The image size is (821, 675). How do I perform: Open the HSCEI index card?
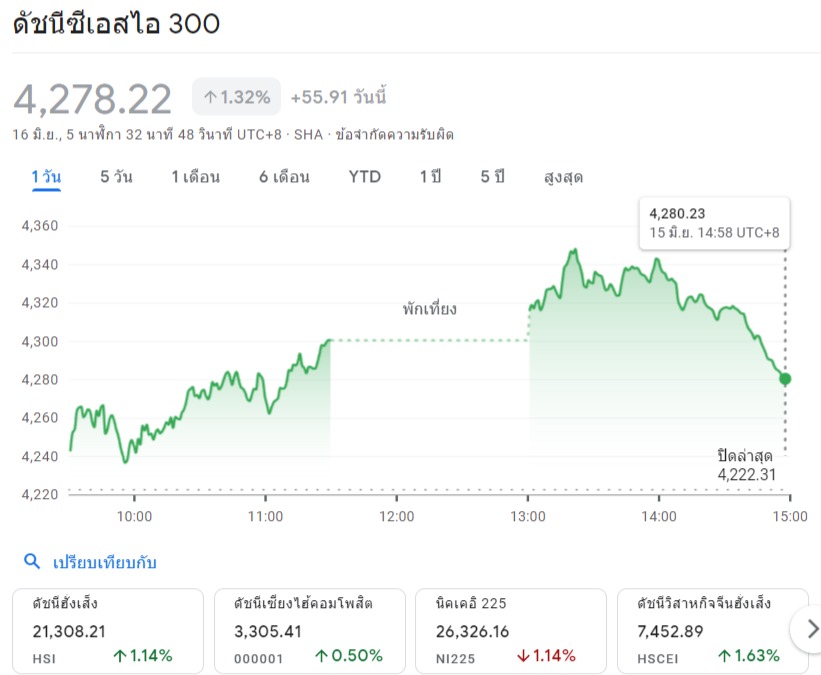(713, 631)
